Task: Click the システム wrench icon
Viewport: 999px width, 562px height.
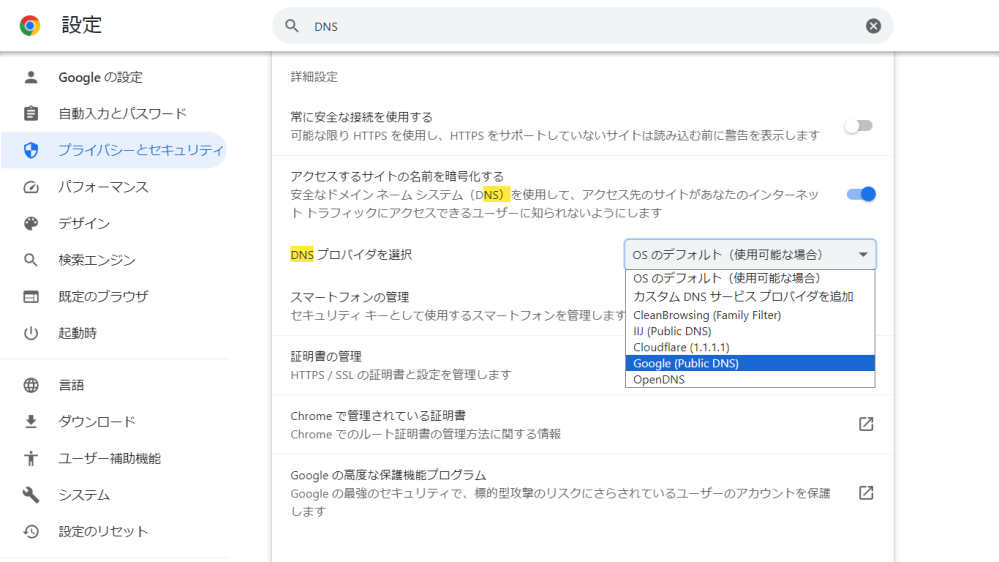Action: click(31, 495)
